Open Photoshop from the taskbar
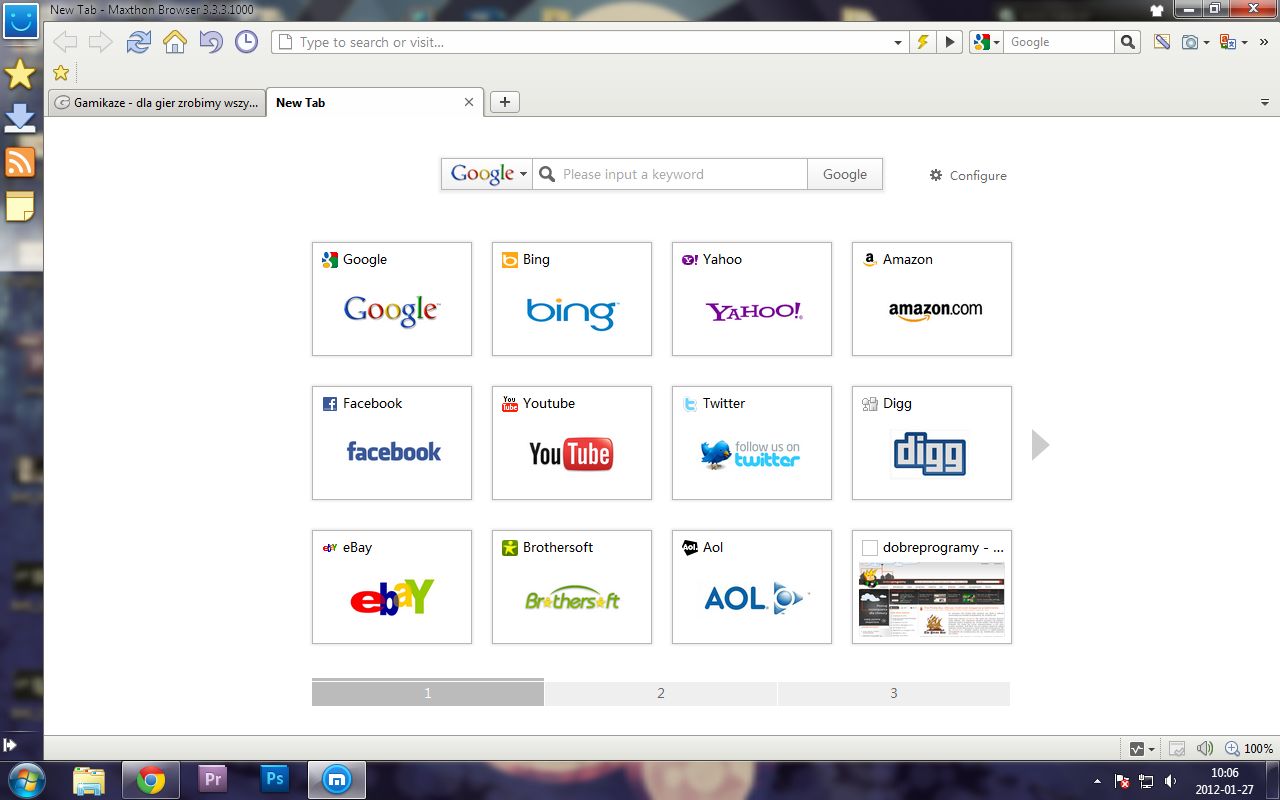Viewport: 1280px width, 800px height. point(275,780)
